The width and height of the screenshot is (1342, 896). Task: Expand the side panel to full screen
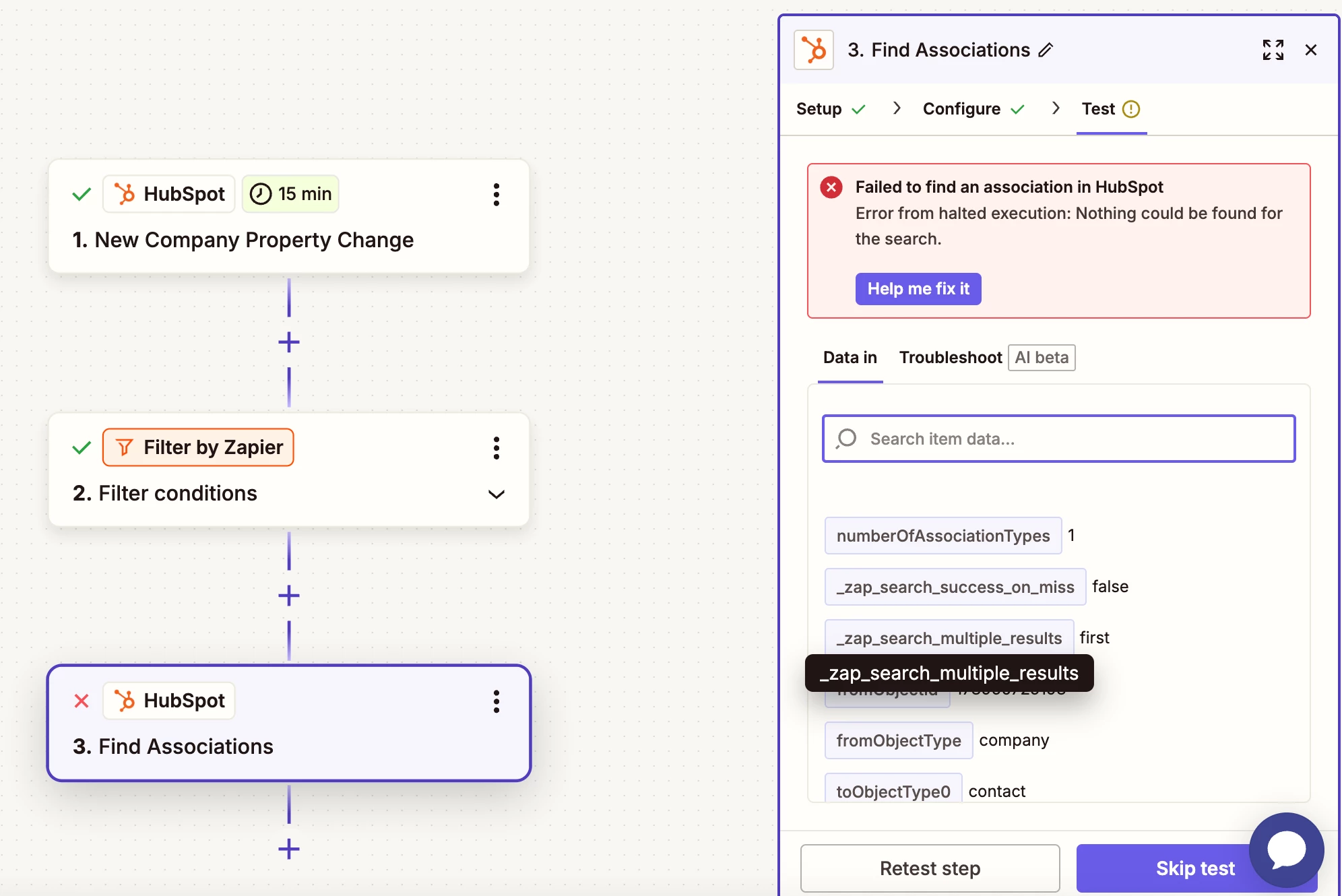(1273, 50)
